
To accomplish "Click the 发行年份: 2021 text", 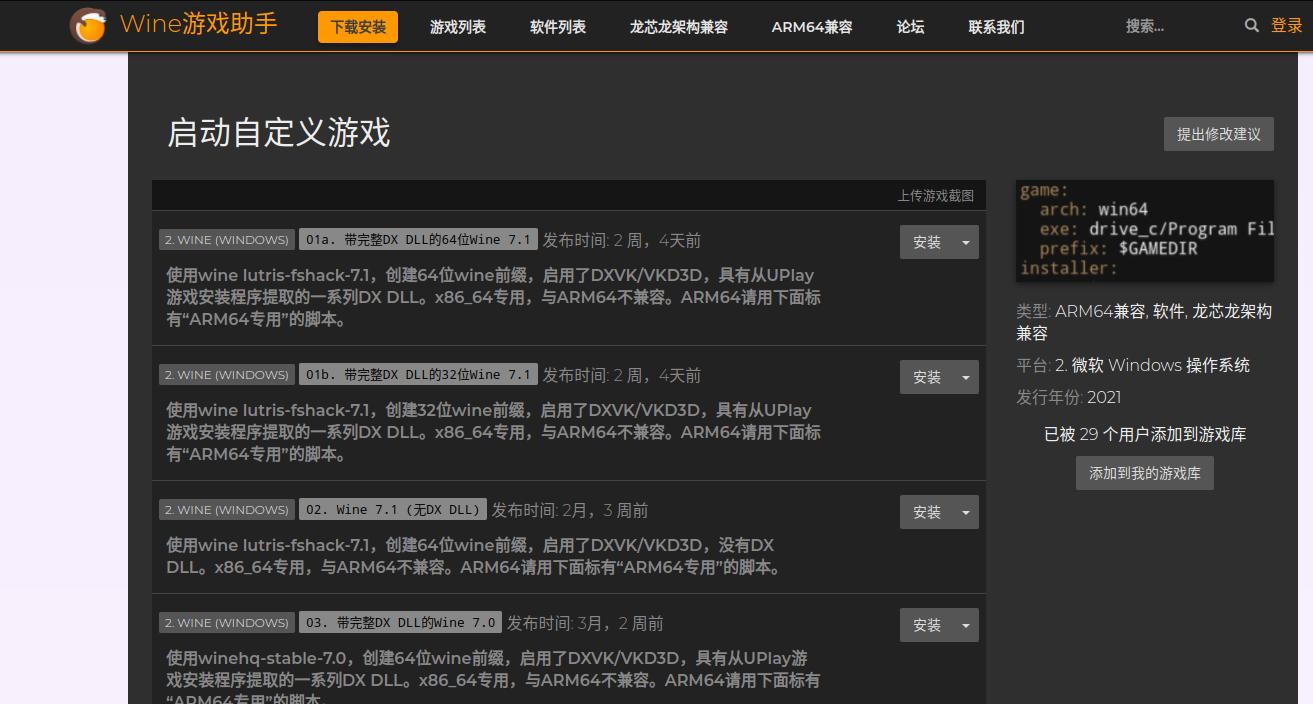I will click(x=1069, y=397).
